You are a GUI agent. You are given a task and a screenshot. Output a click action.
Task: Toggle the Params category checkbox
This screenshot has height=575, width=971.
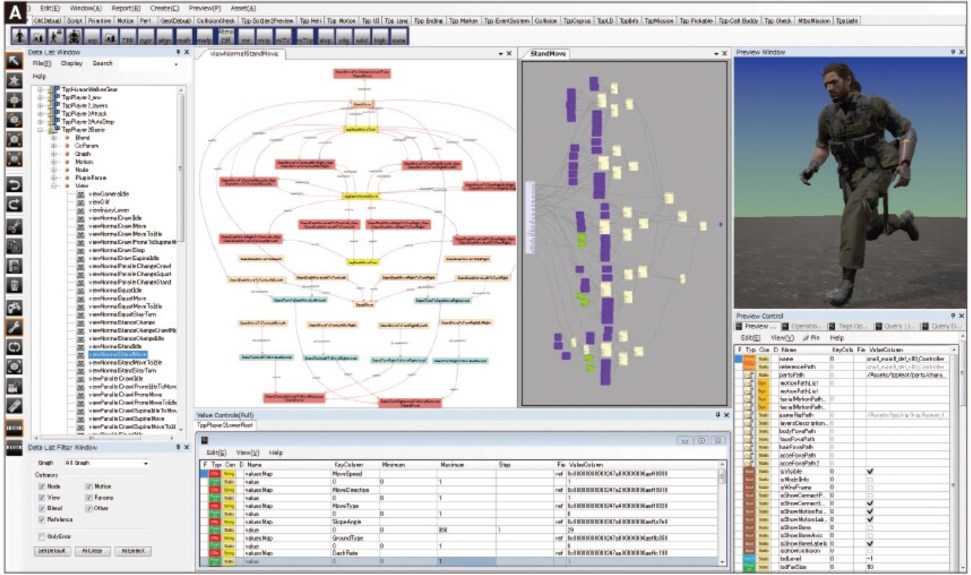89,498
